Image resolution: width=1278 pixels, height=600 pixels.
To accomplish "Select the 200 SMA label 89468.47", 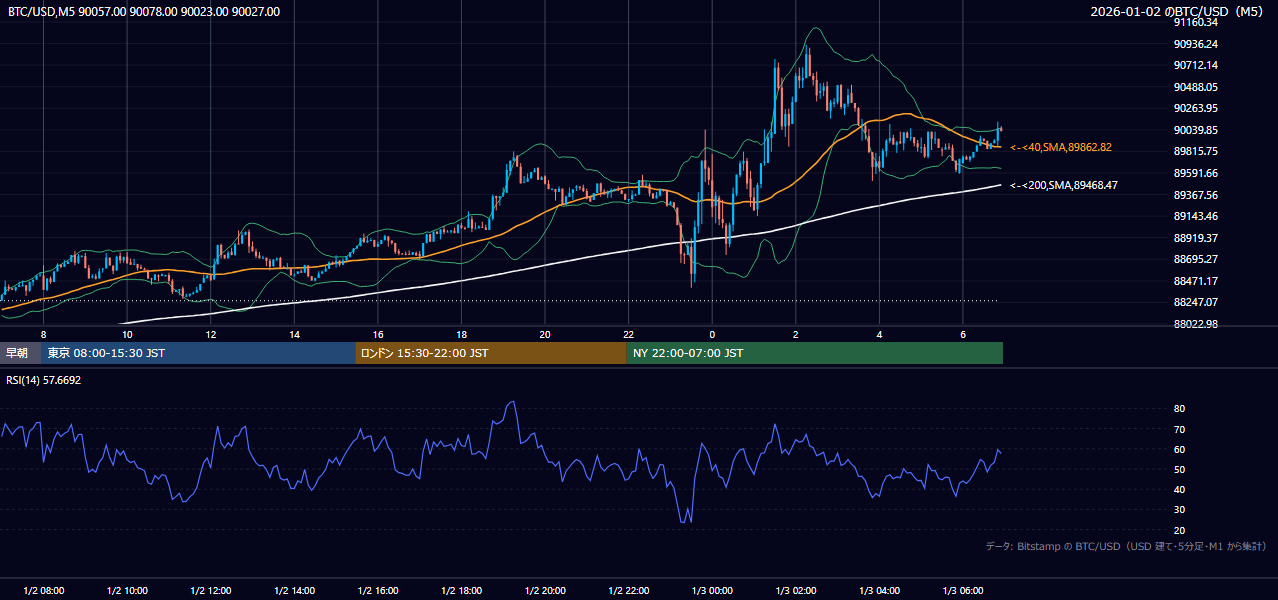I will coord(1064,185).
